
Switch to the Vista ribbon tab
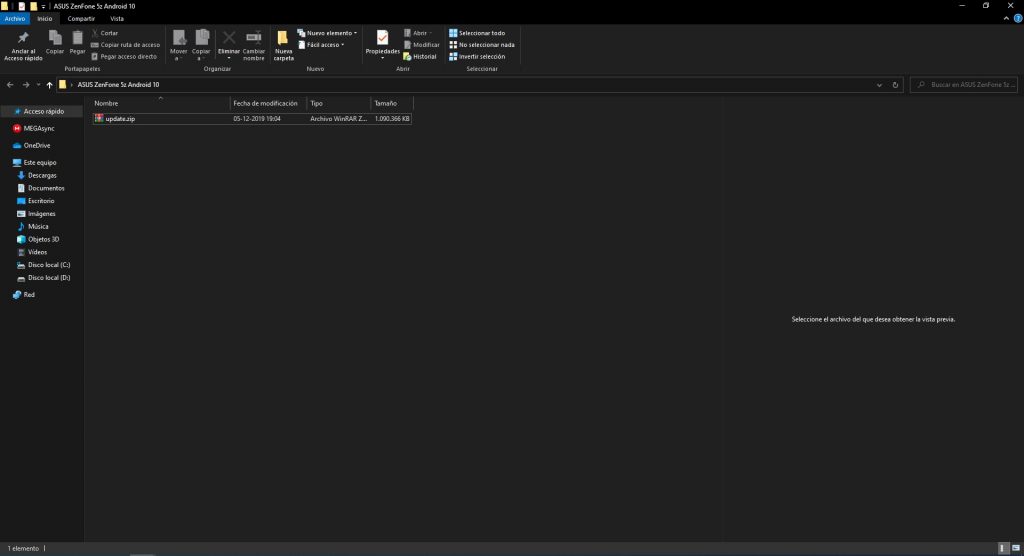pos(117,18)
